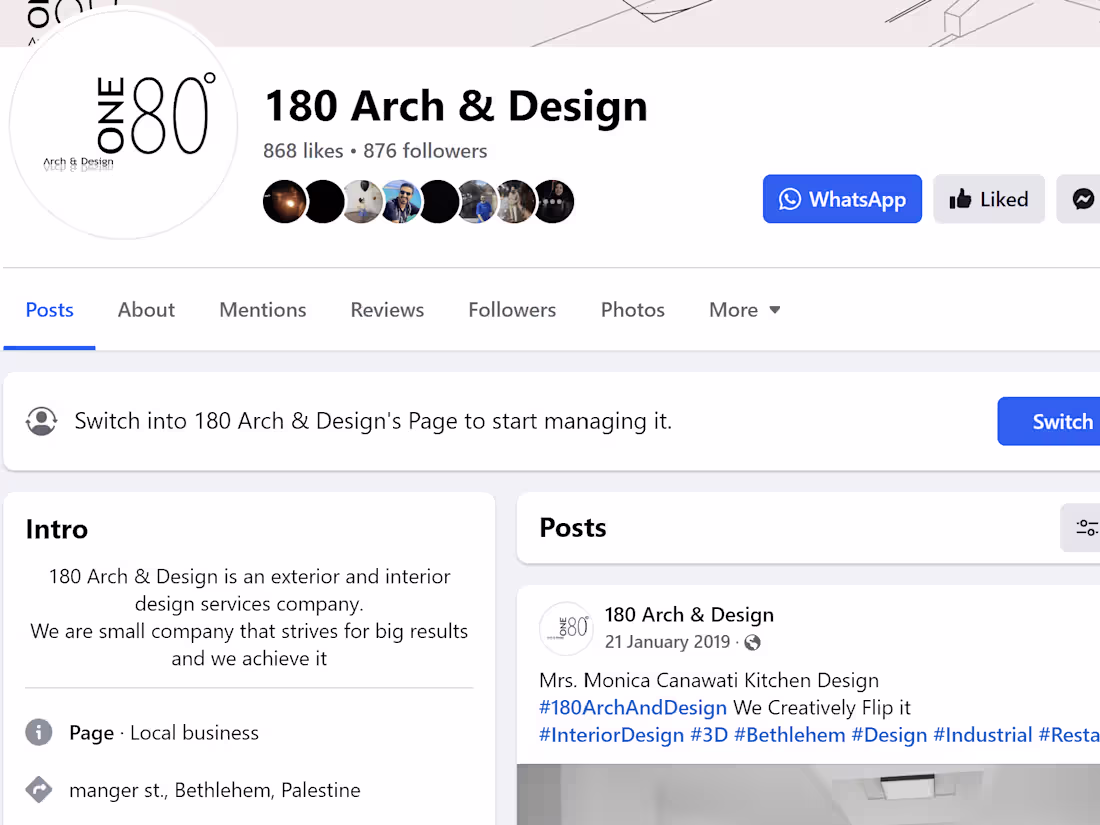This screenshot has height=825, width=1100.
Task: Open the first follower avatar with orange light
Action: pos(284,201)
